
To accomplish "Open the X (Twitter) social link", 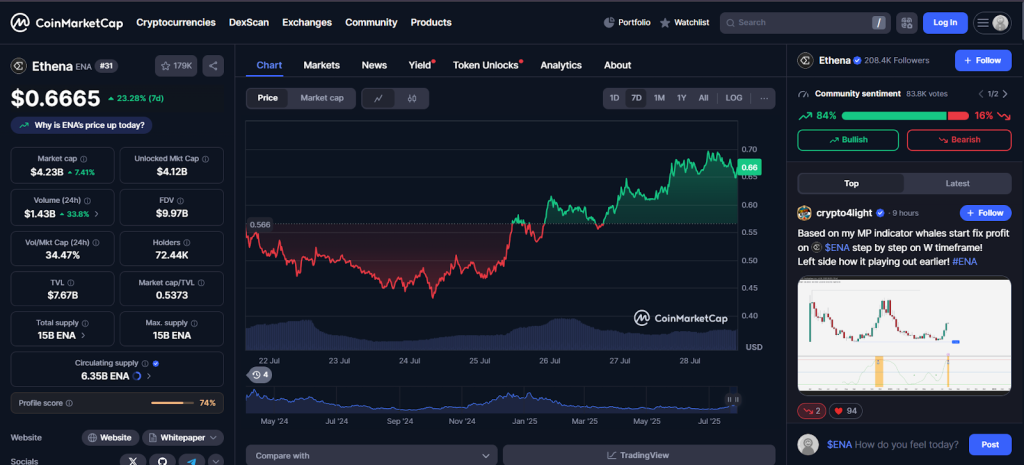I will (133, 460).
